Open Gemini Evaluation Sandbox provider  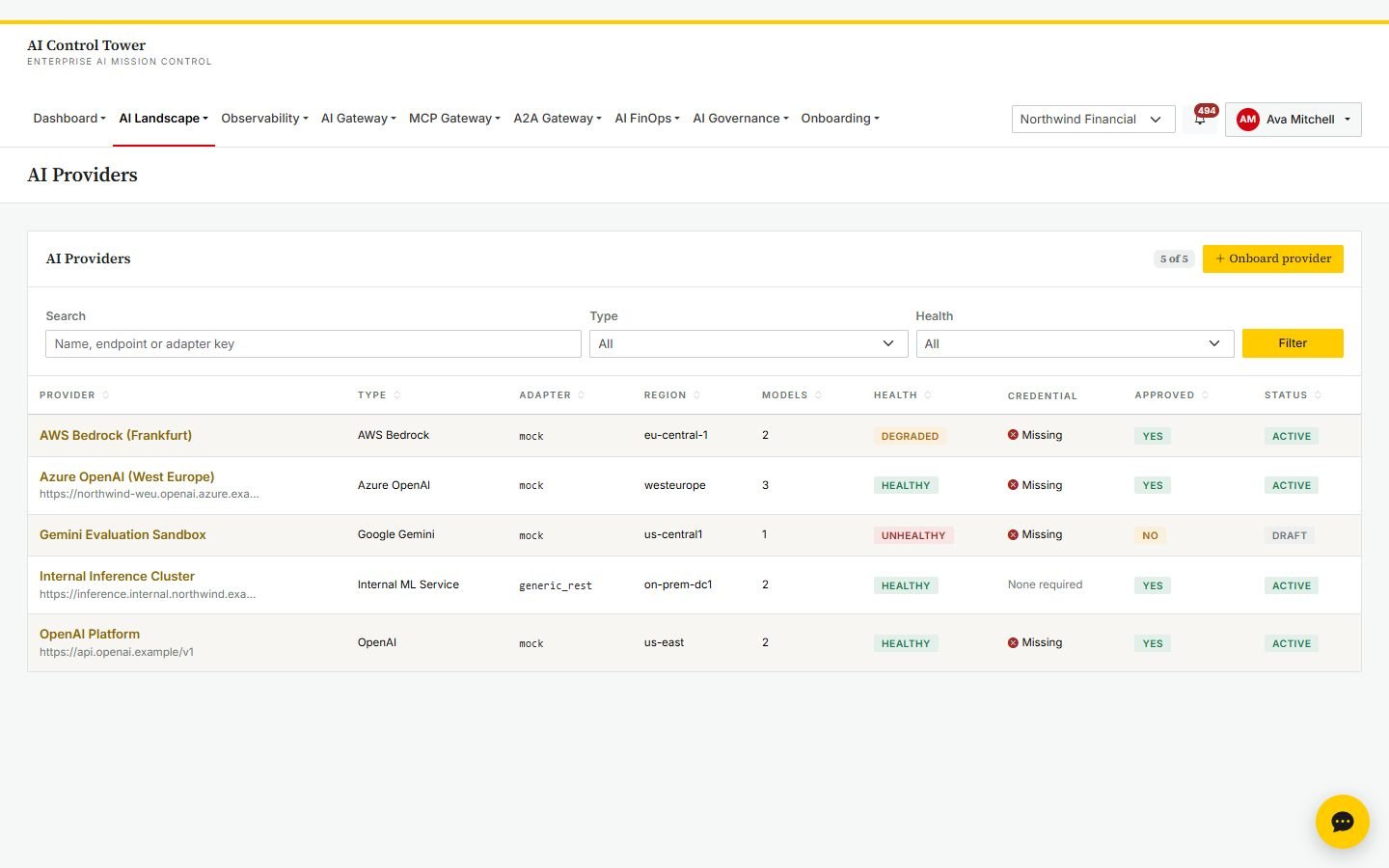(x=123, y=534)
